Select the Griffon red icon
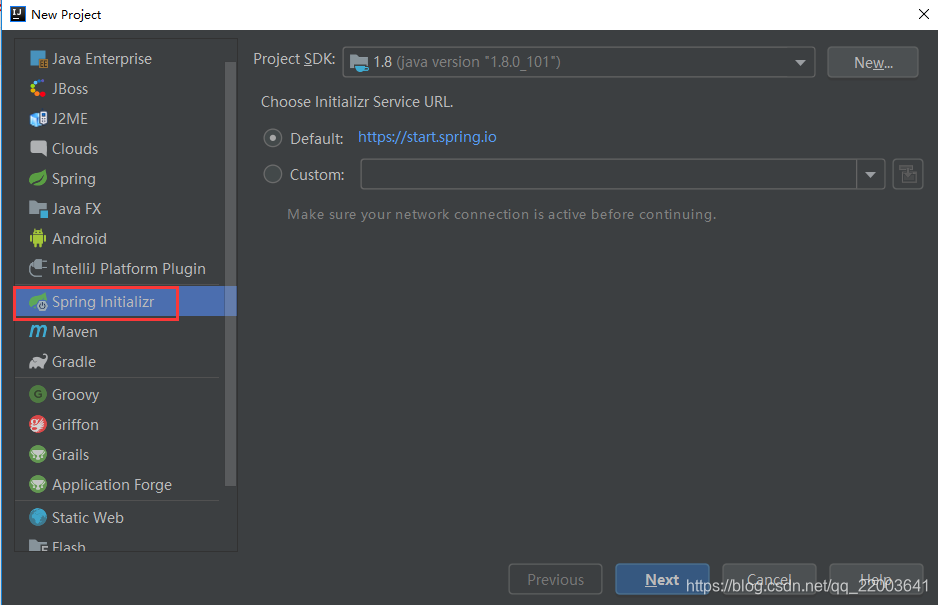The width and height of the screenshot is (938, 605). click(38, 424)
